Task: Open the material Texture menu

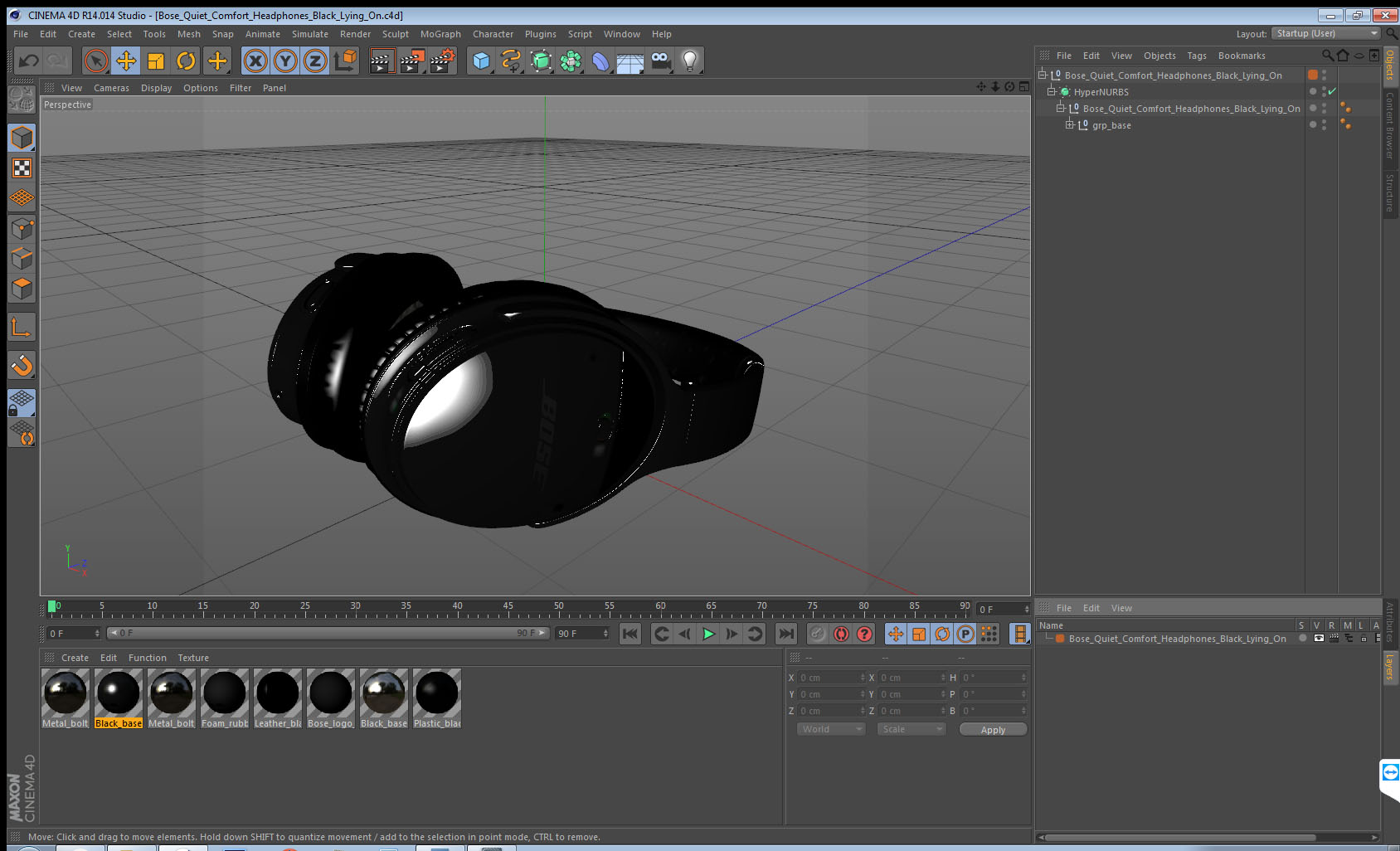Action: pos(193,658)
